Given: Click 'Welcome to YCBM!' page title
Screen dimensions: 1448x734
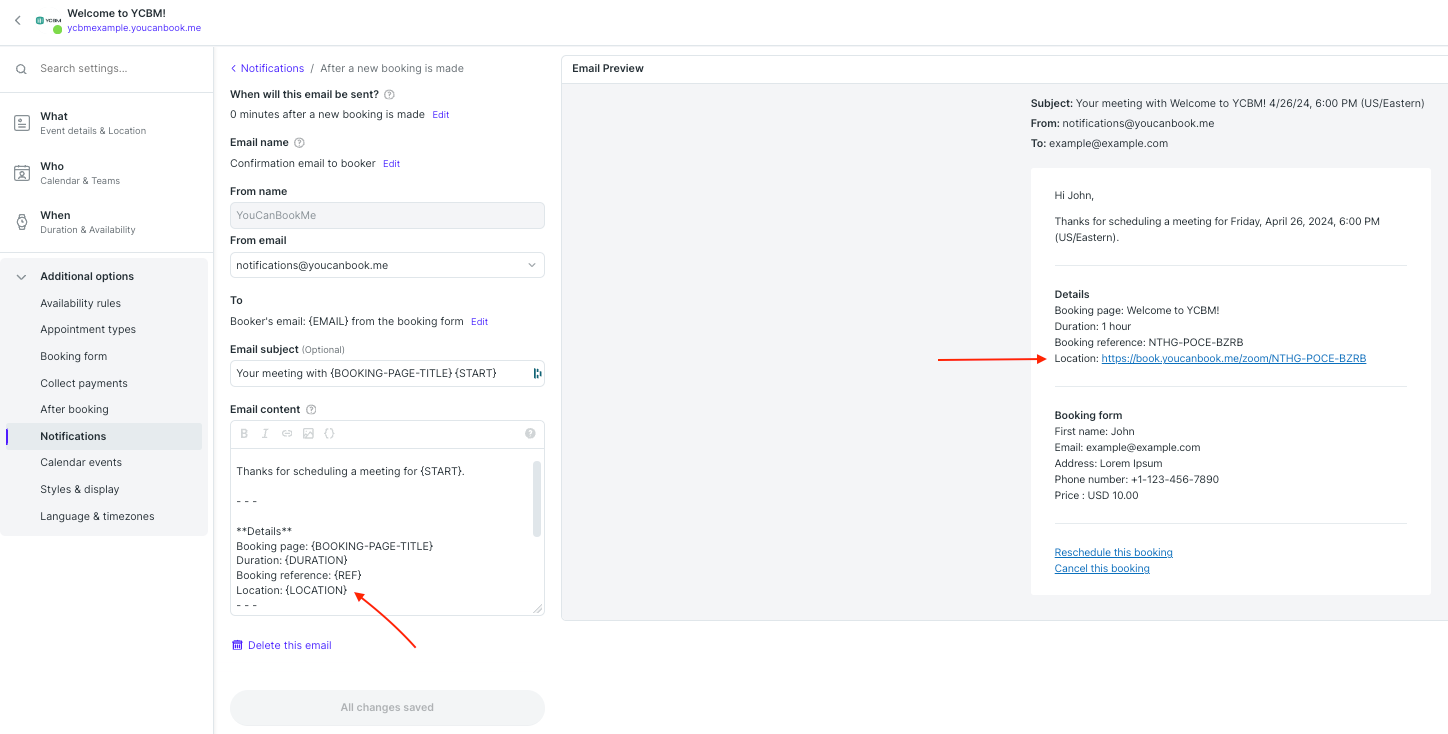Looking at the screenshot, I should coord(116,13).
